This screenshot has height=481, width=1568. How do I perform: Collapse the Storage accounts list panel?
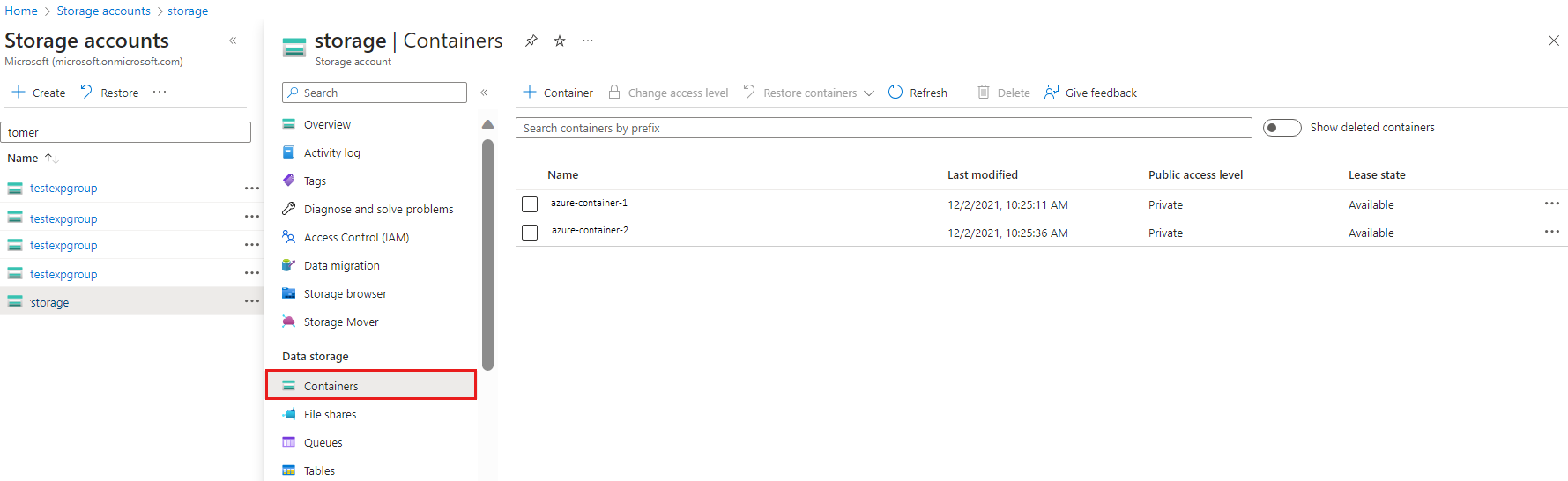(233, 41)
